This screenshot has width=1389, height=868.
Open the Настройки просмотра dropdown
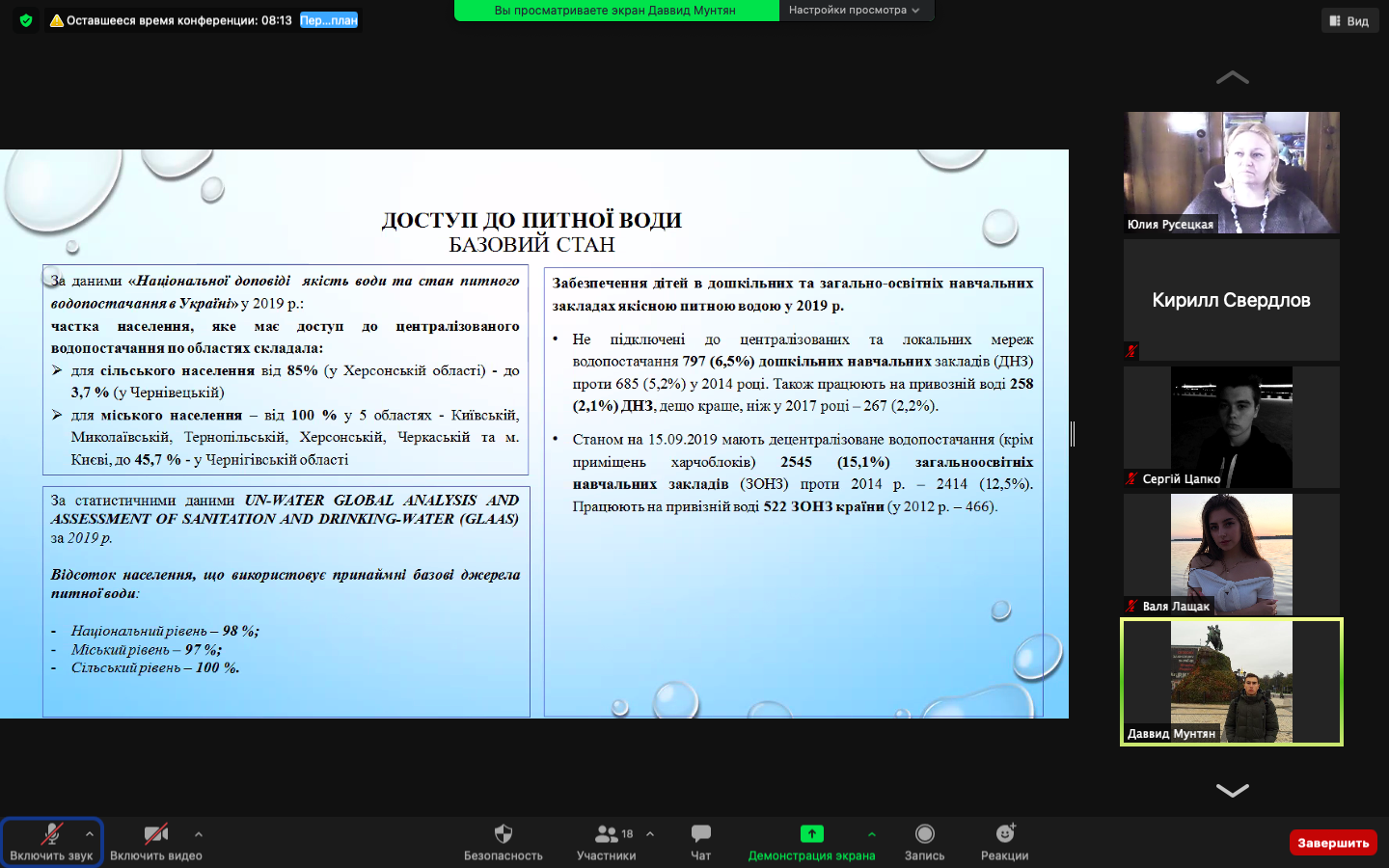pos(854,11)
